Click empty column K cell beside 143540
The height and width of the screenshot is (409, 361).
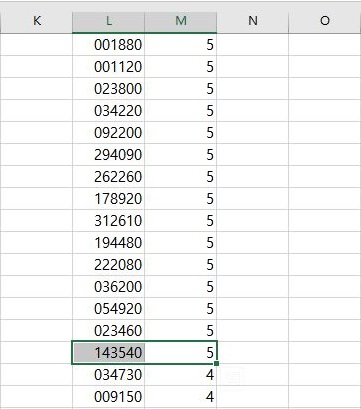[36, 353]
